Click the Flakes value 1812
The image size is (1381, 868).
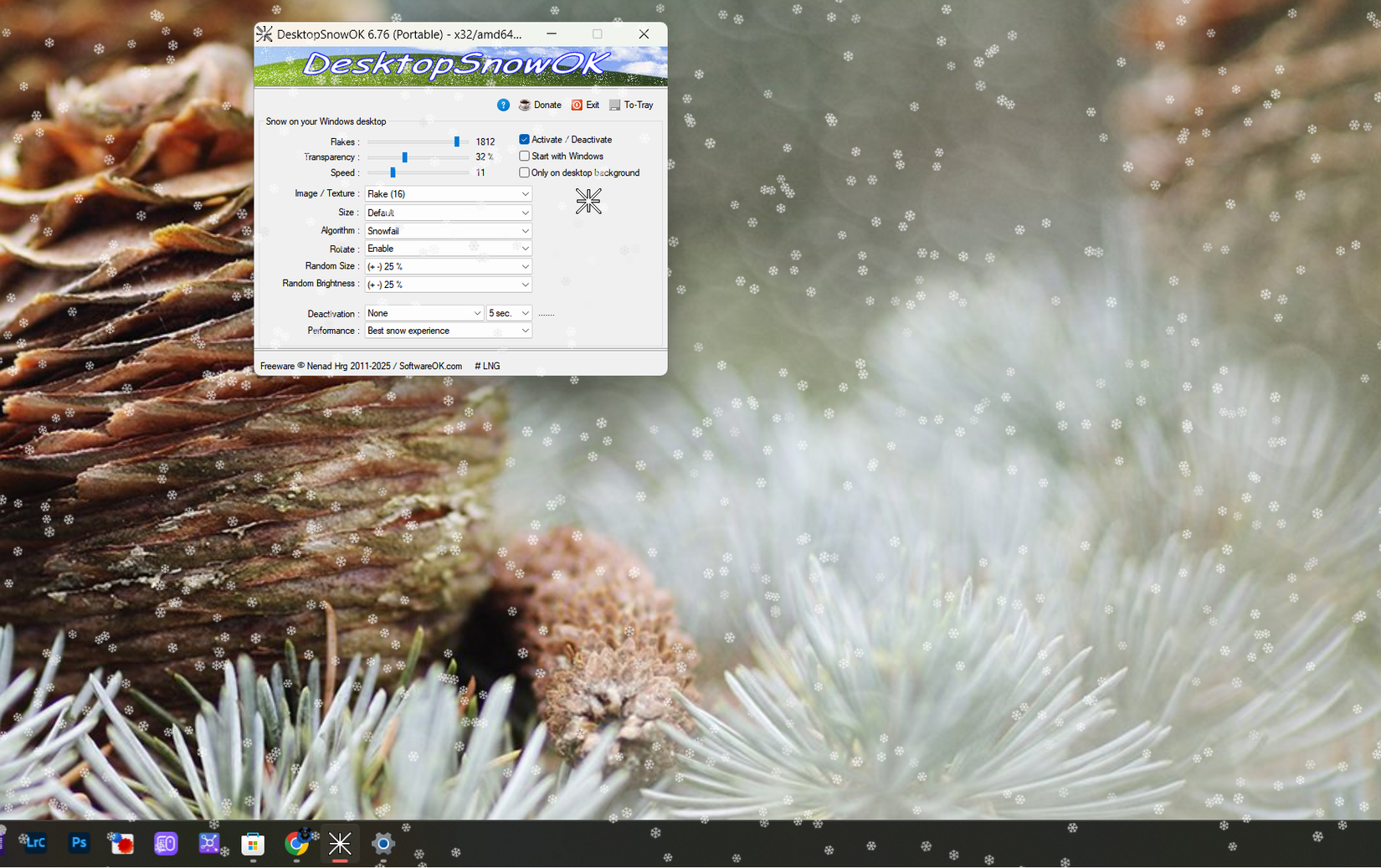click(485, 141)
